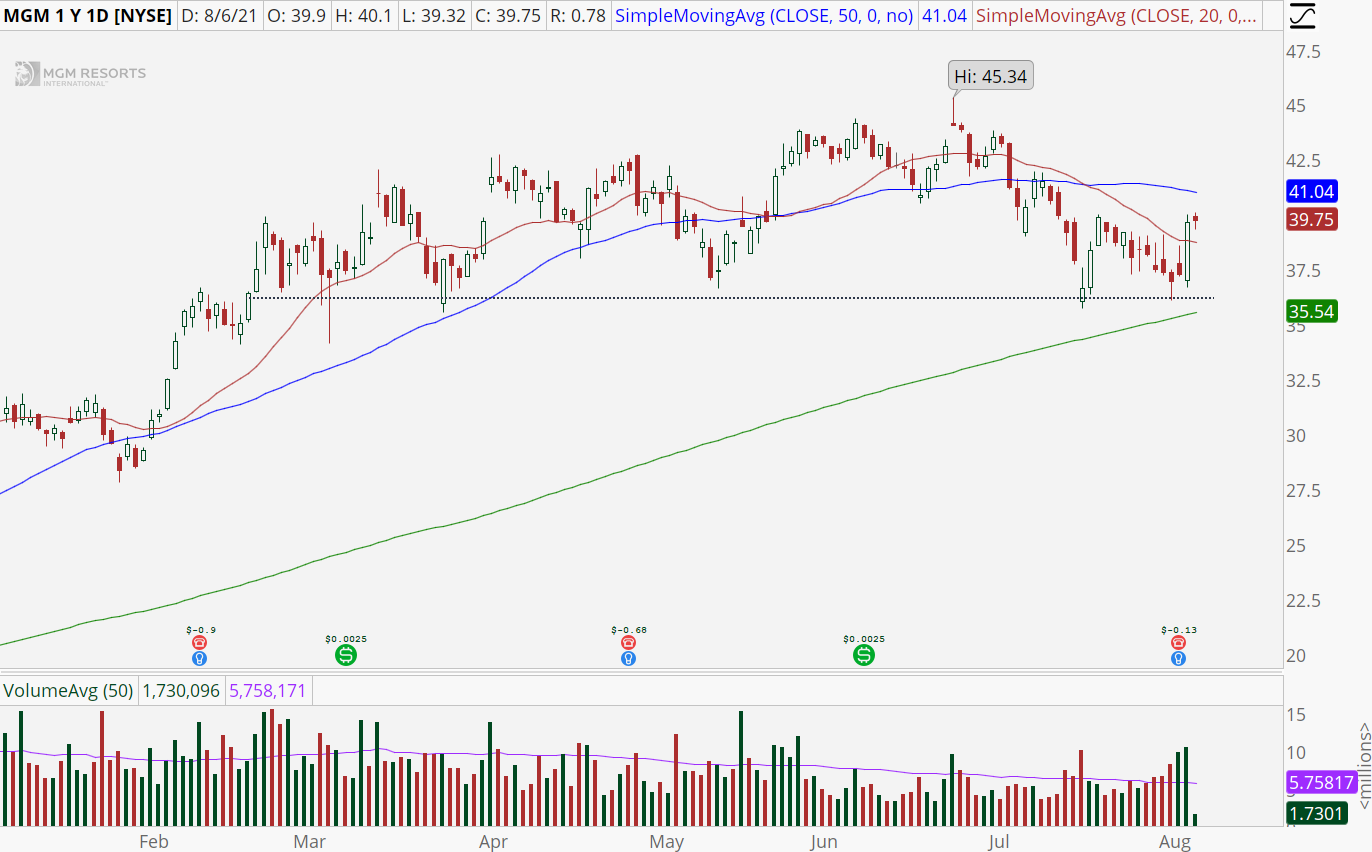Click the blue 41.04 value in the header
This screenshot has height=852, width=1372.
pyautogui.click(x=944, y=16)
